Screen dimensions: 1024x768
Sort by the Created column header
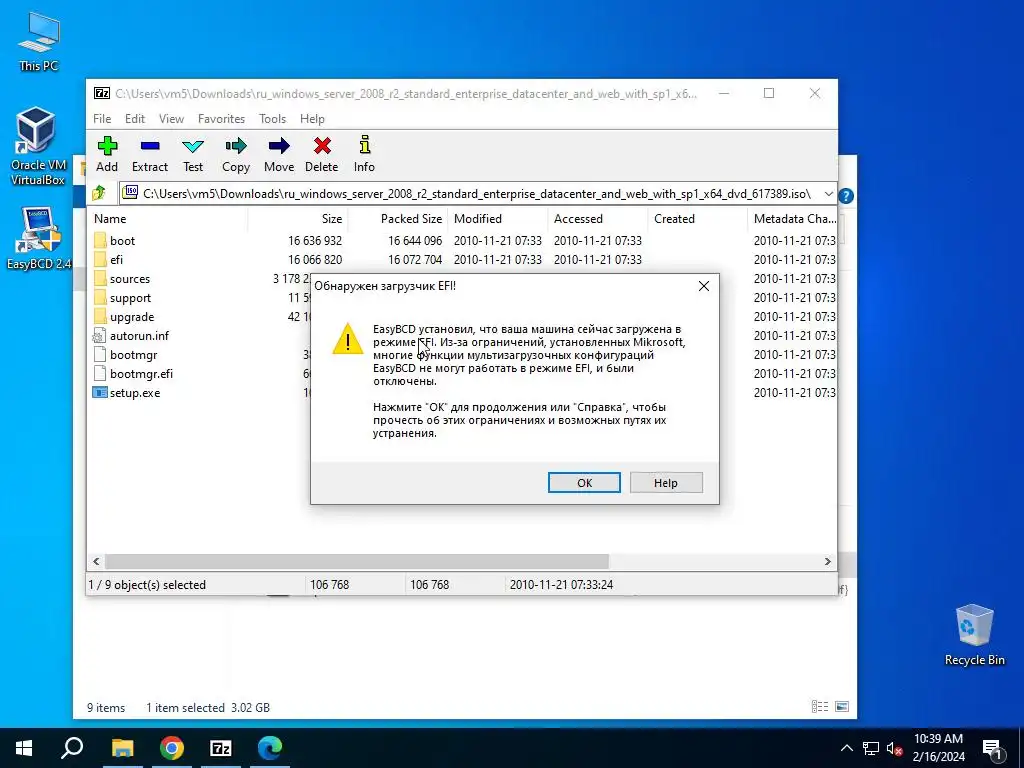pos(697,219)
